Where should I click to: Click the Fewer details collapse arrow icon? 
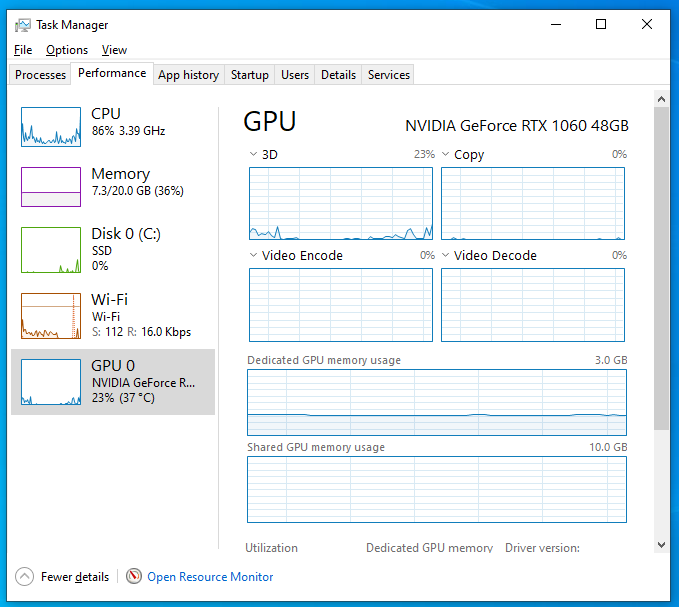24,577
